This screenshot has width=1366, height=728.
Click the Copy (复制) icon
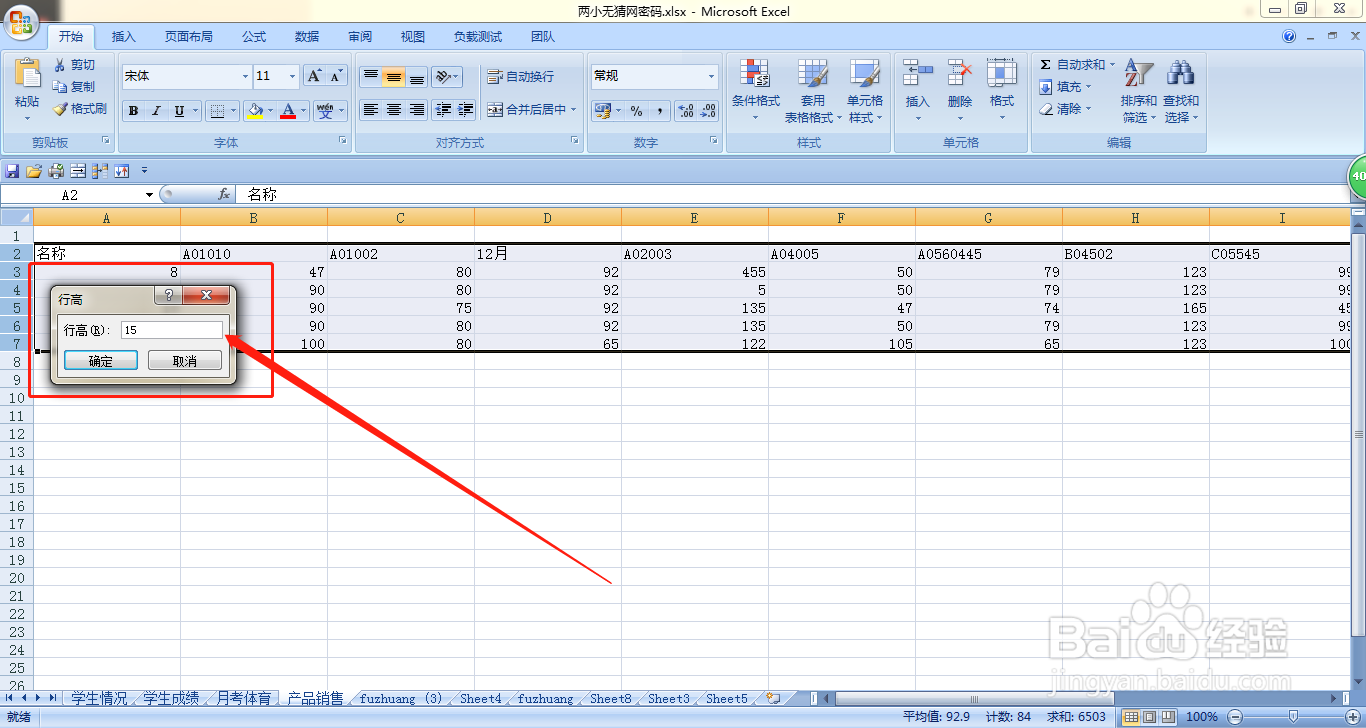click(61, 87)
